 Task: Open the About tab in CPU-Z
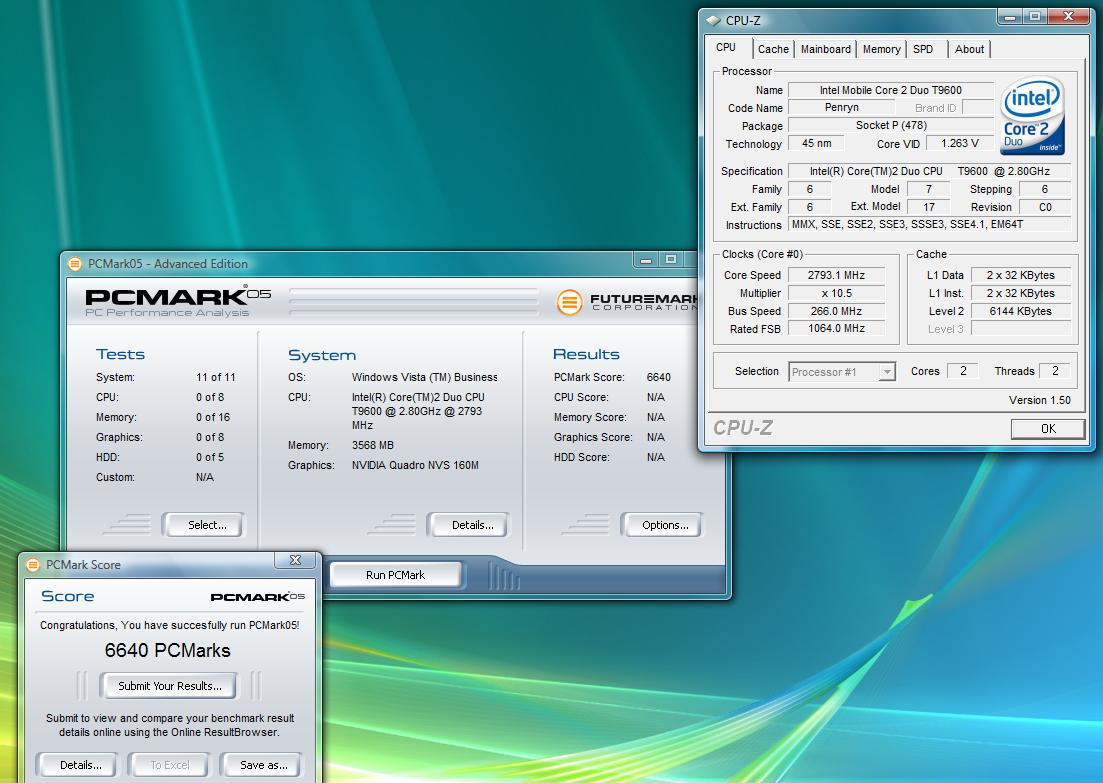click(x=969, y=49)
